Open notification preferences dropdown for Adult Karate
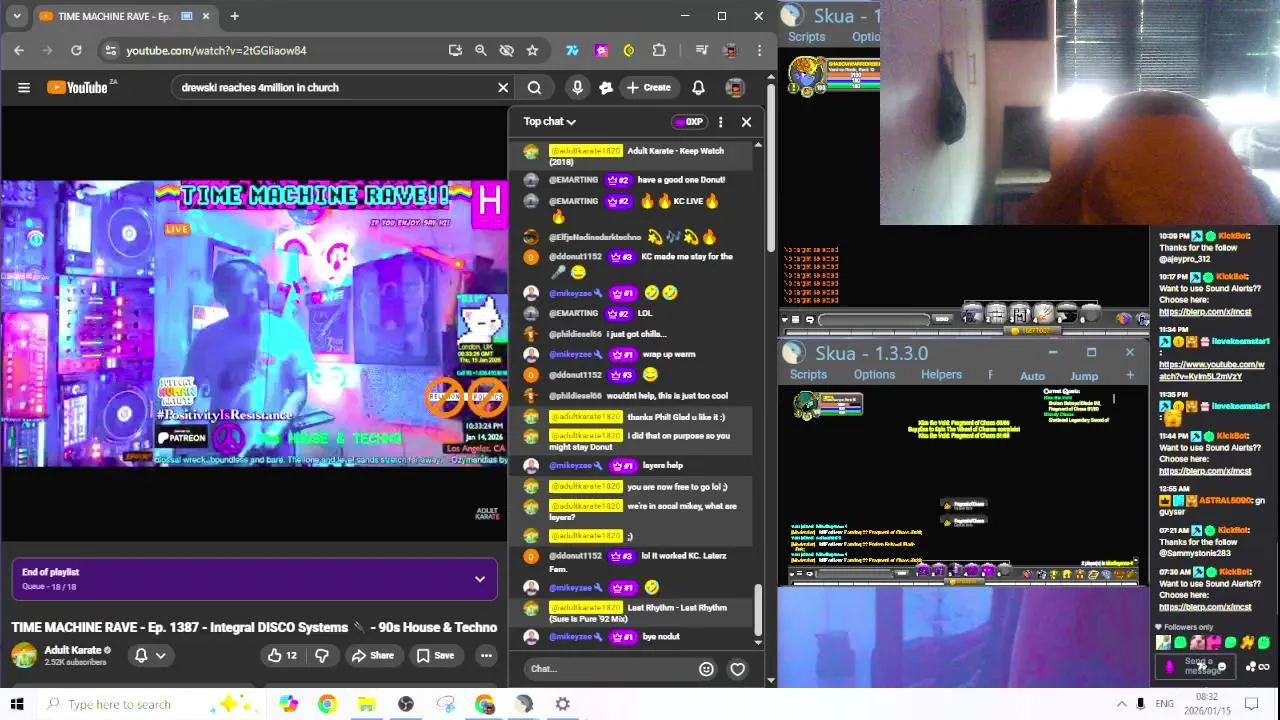Screen dimensions: 1280x720 (x=150, y=655)
